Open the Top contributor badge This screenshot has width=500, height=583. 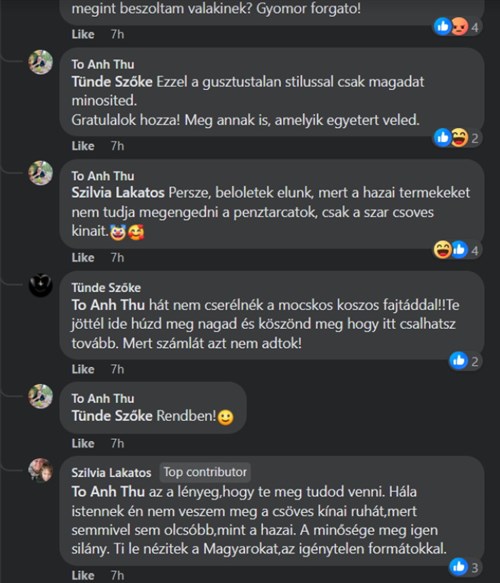(x=205, y=472)
